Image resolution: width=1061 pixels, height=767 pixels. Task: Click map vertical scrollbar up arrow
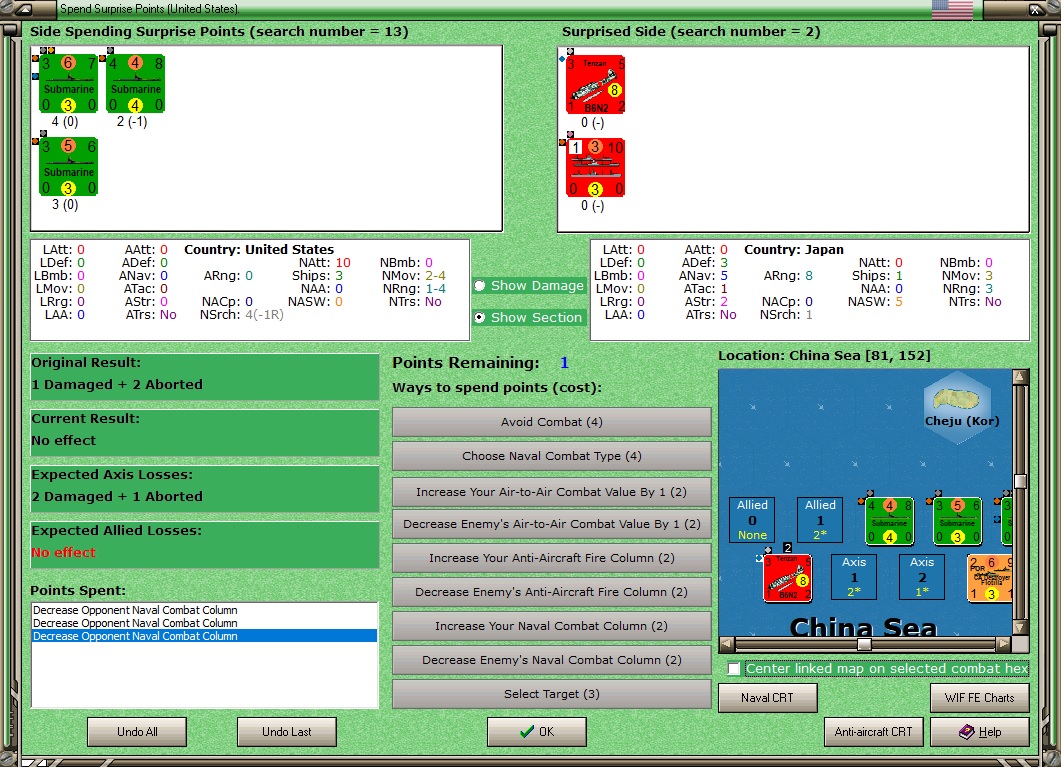pyautogui.click(x=1020, y=377)
